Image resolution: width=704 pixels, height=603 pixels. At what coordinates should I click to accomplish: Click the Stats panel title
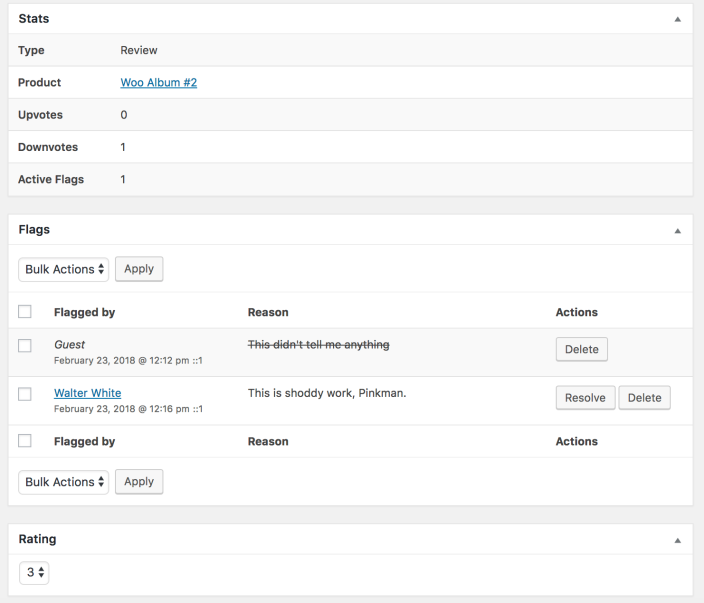[34, 19]
